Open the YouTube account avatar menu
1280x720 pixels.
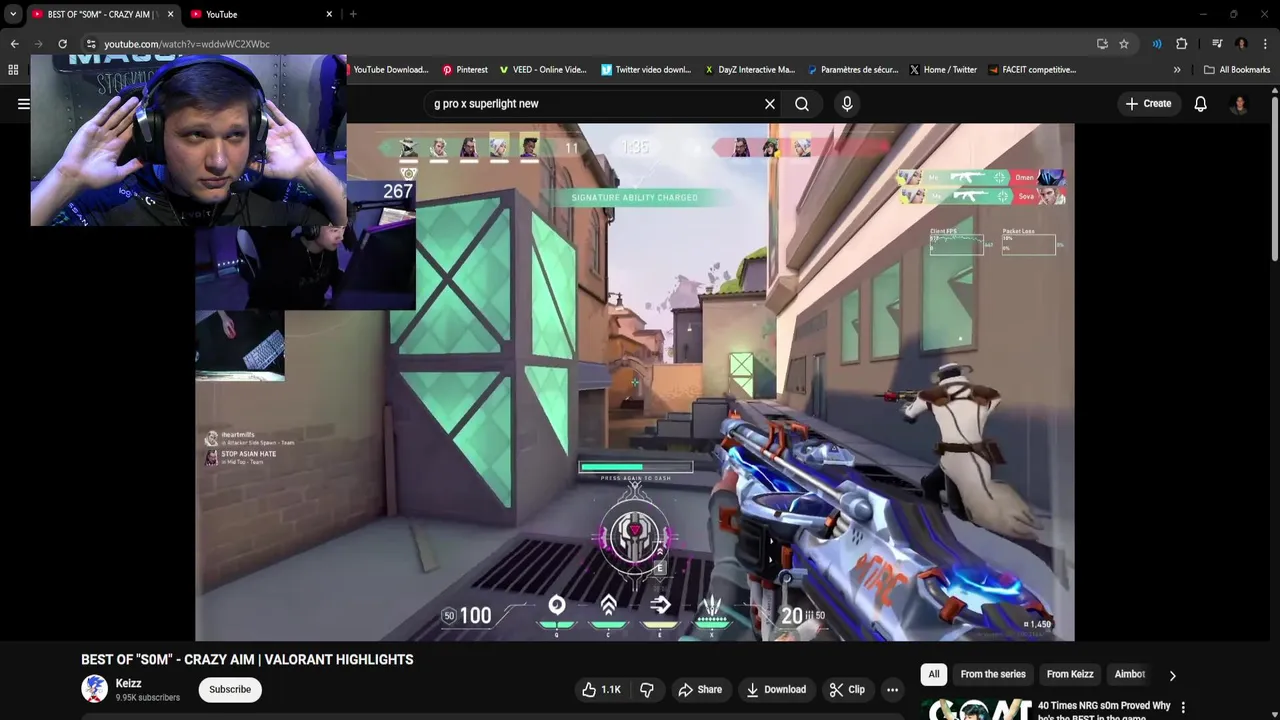click(x=1239, y=104)
